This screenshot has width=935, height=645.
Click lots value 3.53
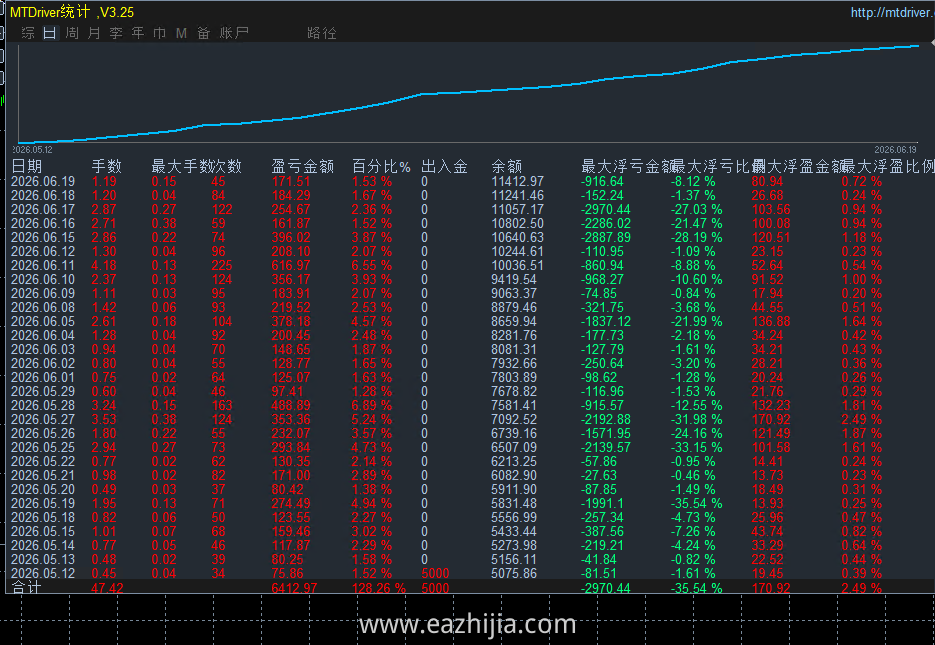pyautogui.click(x=104, y=420)
